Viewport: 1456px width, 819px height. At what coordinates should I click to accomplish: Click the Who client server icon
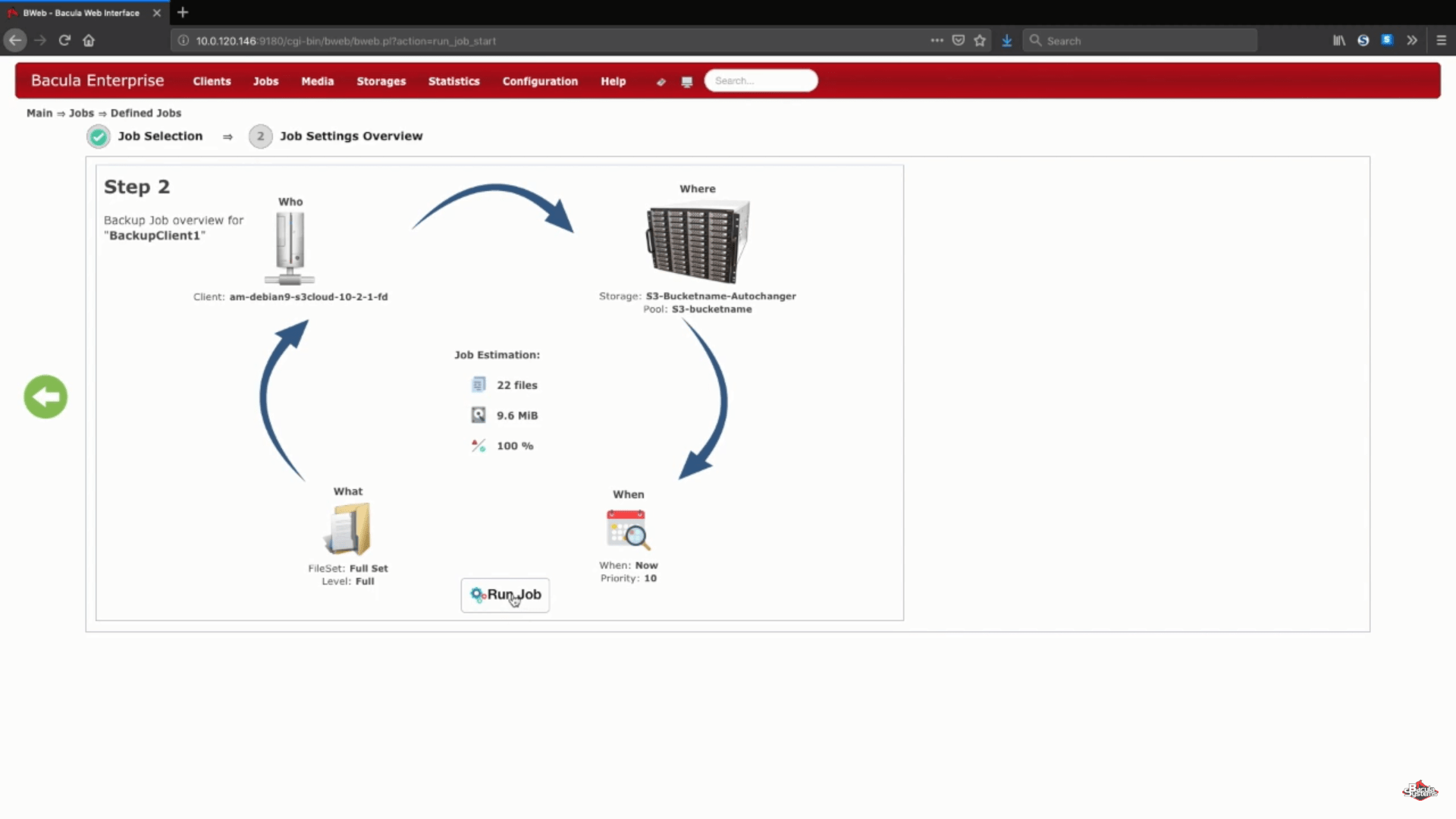coord(290,248)
